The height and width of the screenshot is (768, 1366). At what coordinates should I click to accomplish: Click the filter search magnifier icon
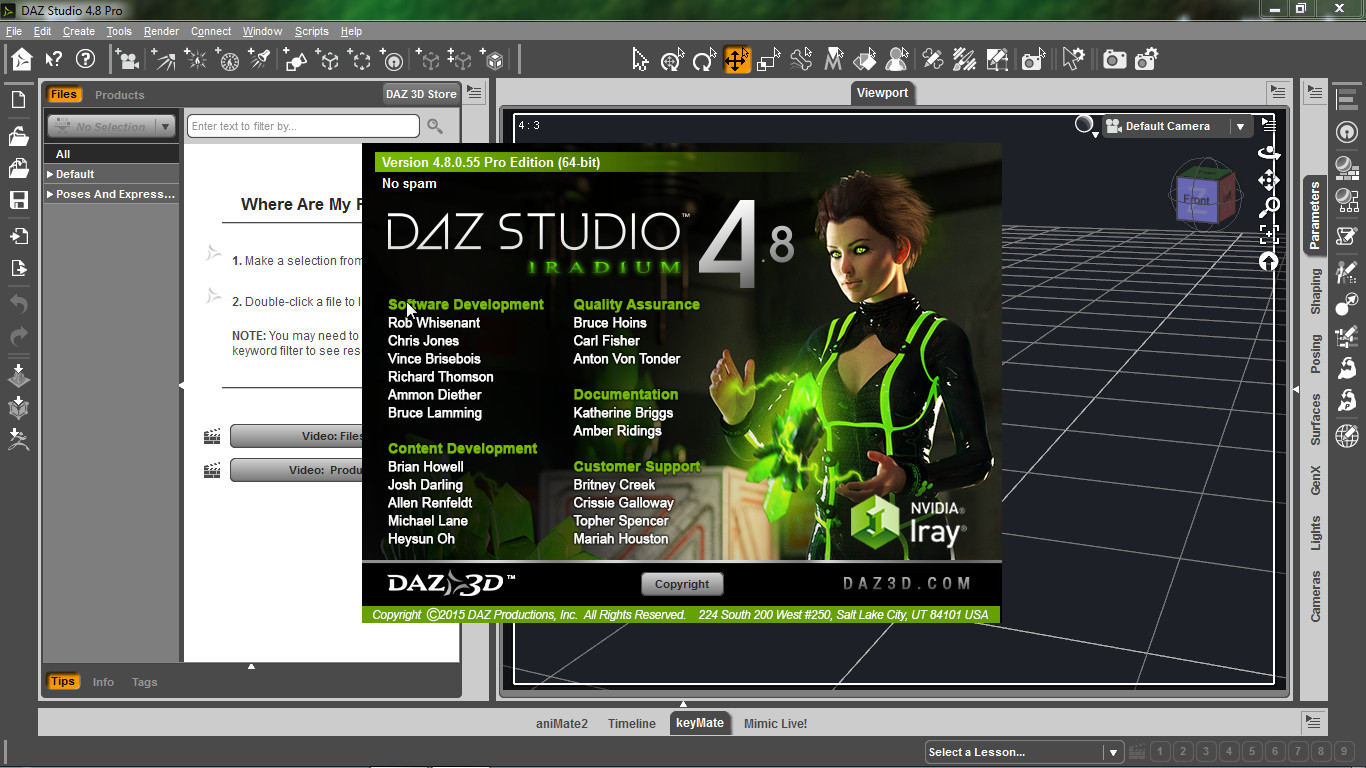[x=435, y=126]
